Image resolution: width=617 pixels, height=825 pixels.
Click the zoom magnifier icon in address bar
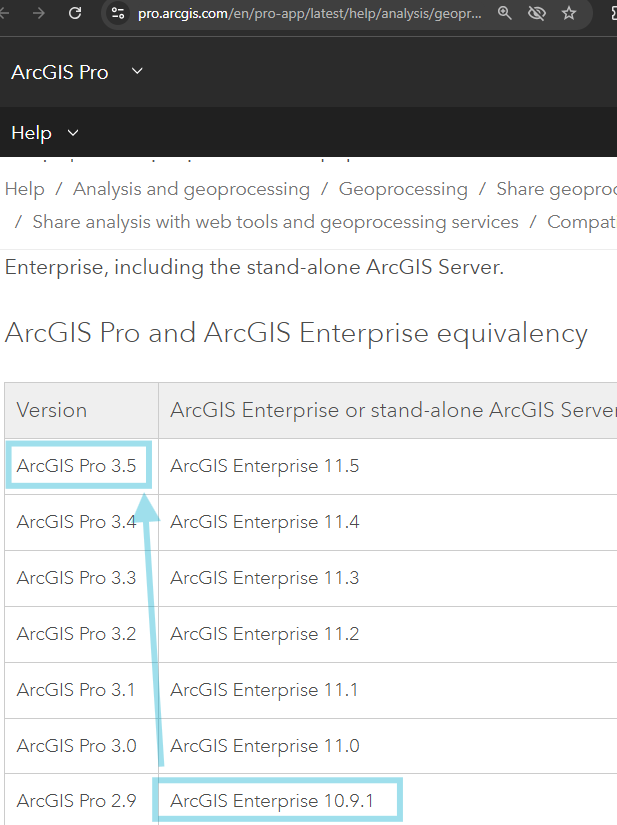[505, 13]
